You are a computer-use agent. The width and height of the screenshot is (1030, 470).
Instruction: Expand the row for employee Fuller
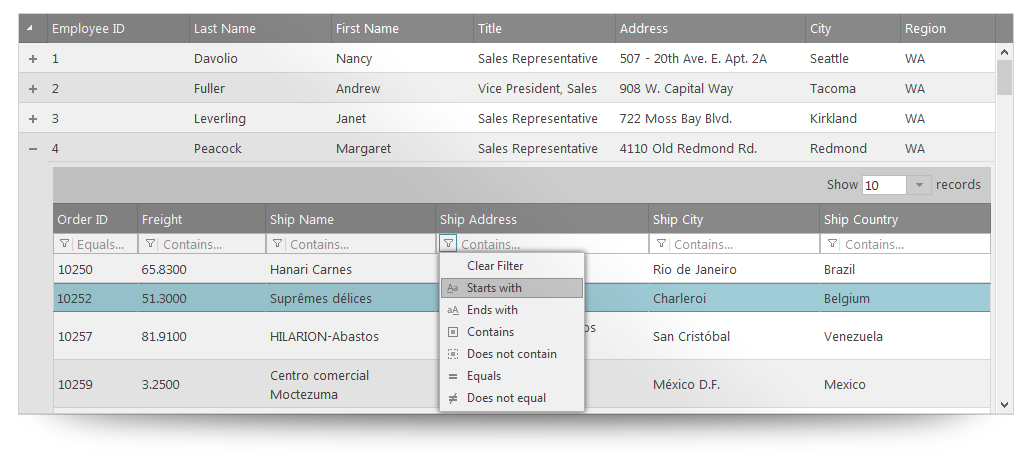coord(33,89)
